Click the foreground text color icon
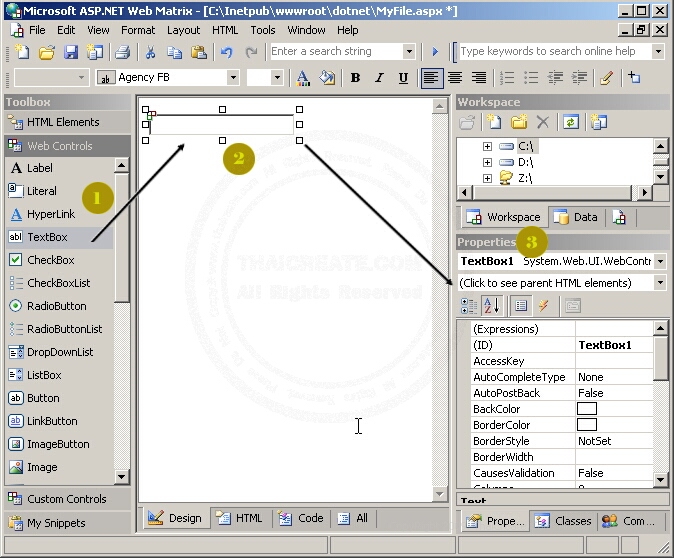Image resolution: width=674 pixels, height=558 pixels. coord(304,78)
